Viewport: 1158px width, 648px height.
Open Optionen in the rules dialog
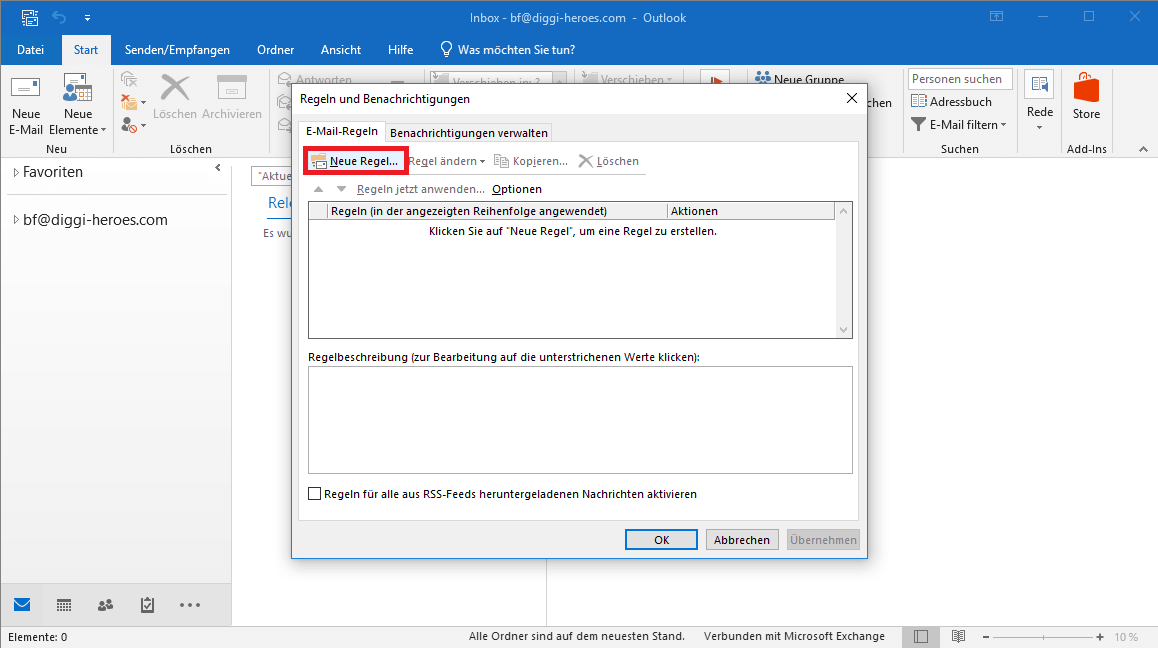click(517, 189)
